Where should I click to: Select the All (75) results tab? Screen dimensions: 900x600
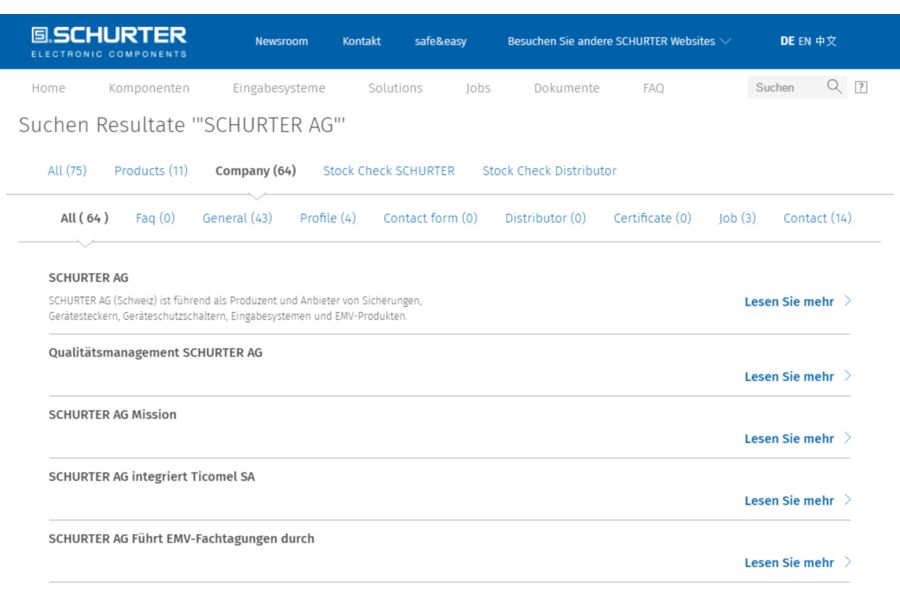tap(67, 171)
